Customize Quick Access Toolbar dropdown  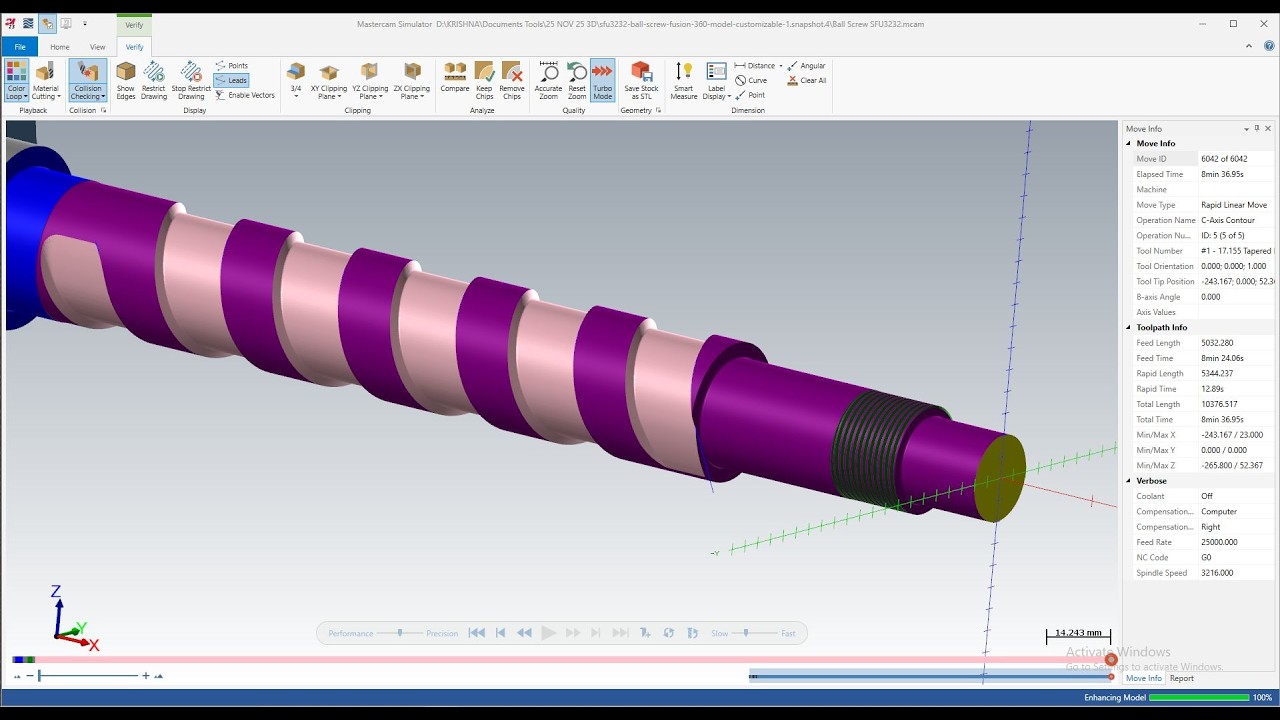coord(85,23)
